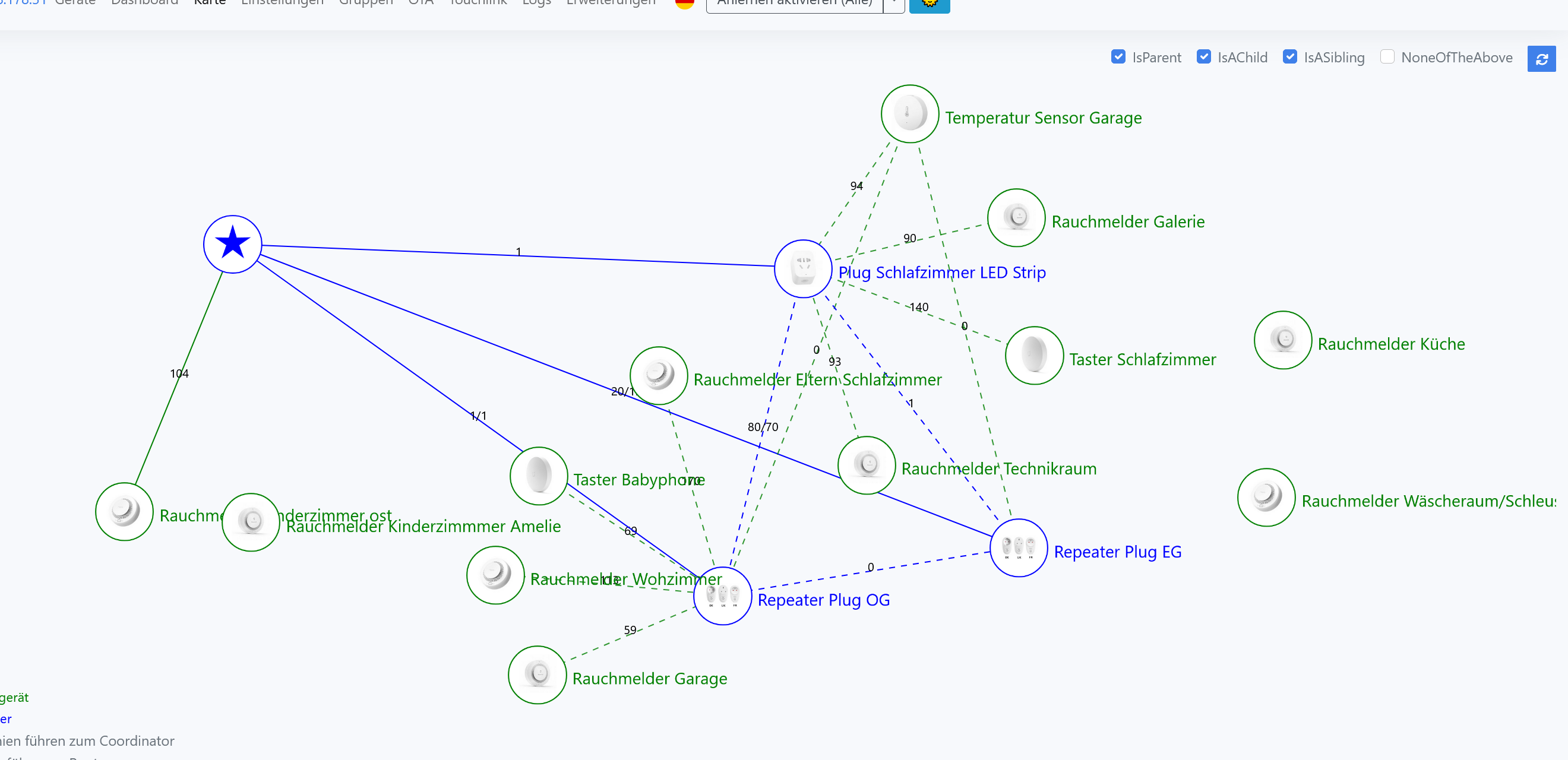
Task: Click the Rauchmelder Galerie label
Action: pyautogui.click(x=1127, y=221)
